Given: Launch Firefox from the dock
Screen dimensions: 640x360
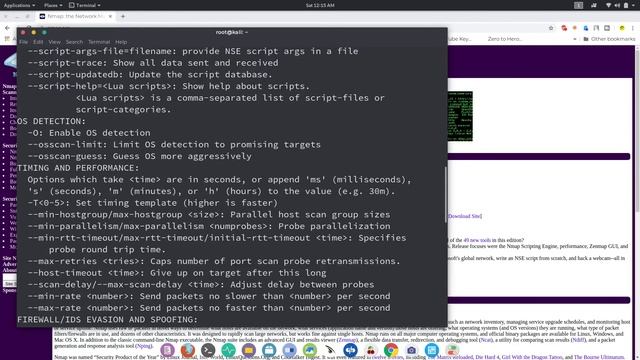Looking at the screenshot, I should tap(187, 350).
